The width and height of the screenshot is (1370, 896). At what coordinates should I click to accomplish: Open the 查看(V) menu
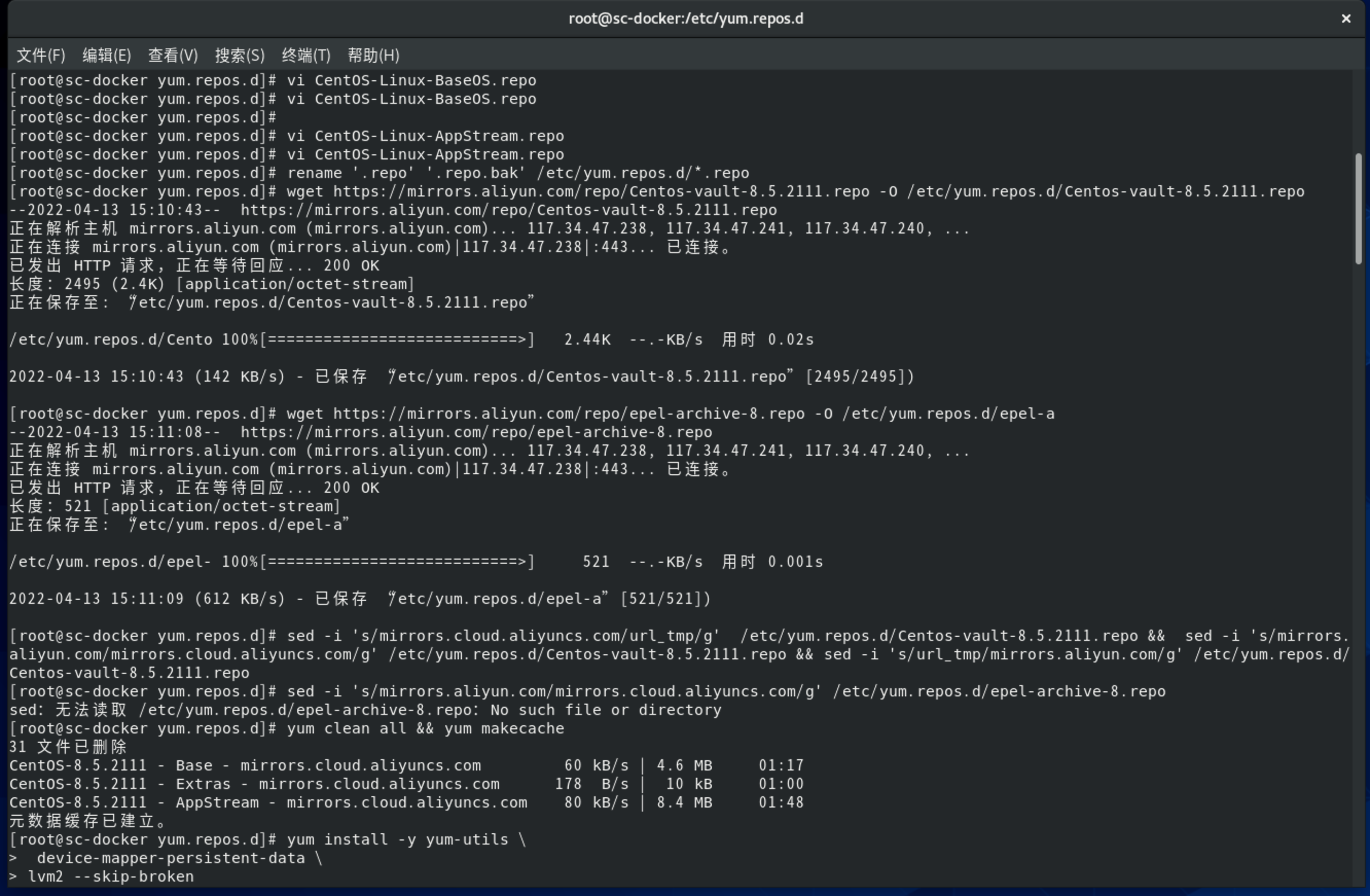click(x=173, y=55)
